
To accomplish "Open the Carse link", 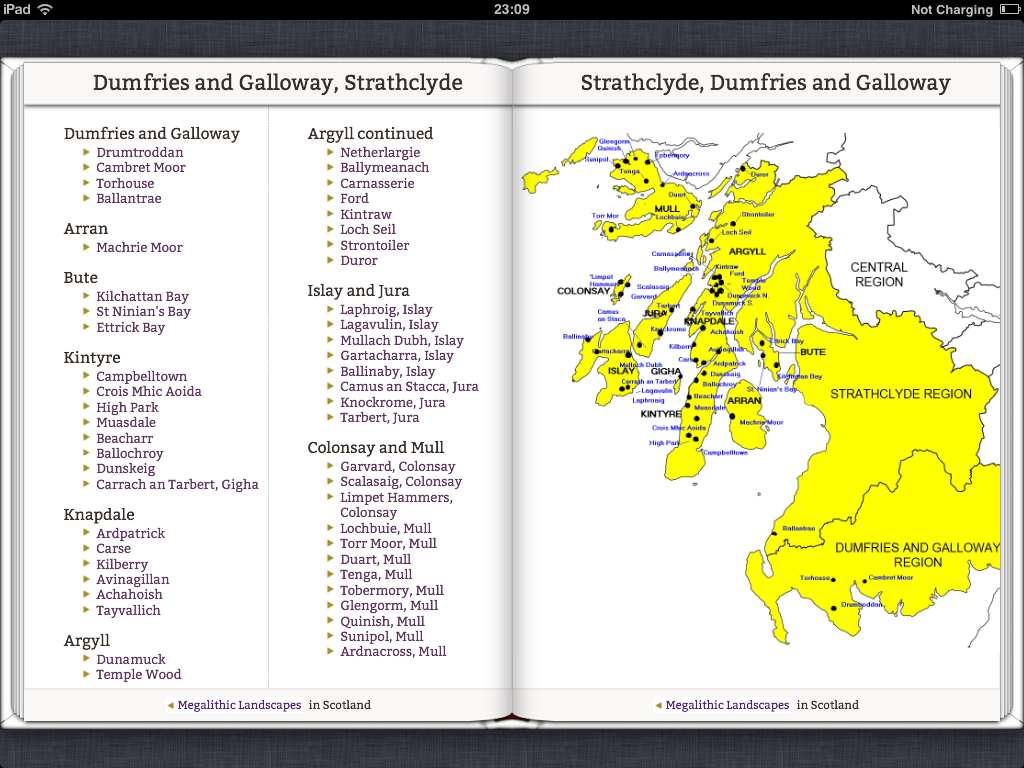I will pos(114,549).
